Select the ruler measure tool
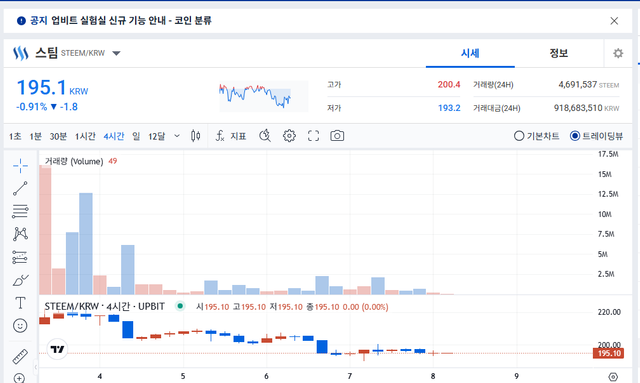The width and height of the screenshot is (640, 383). click(20, 356)
